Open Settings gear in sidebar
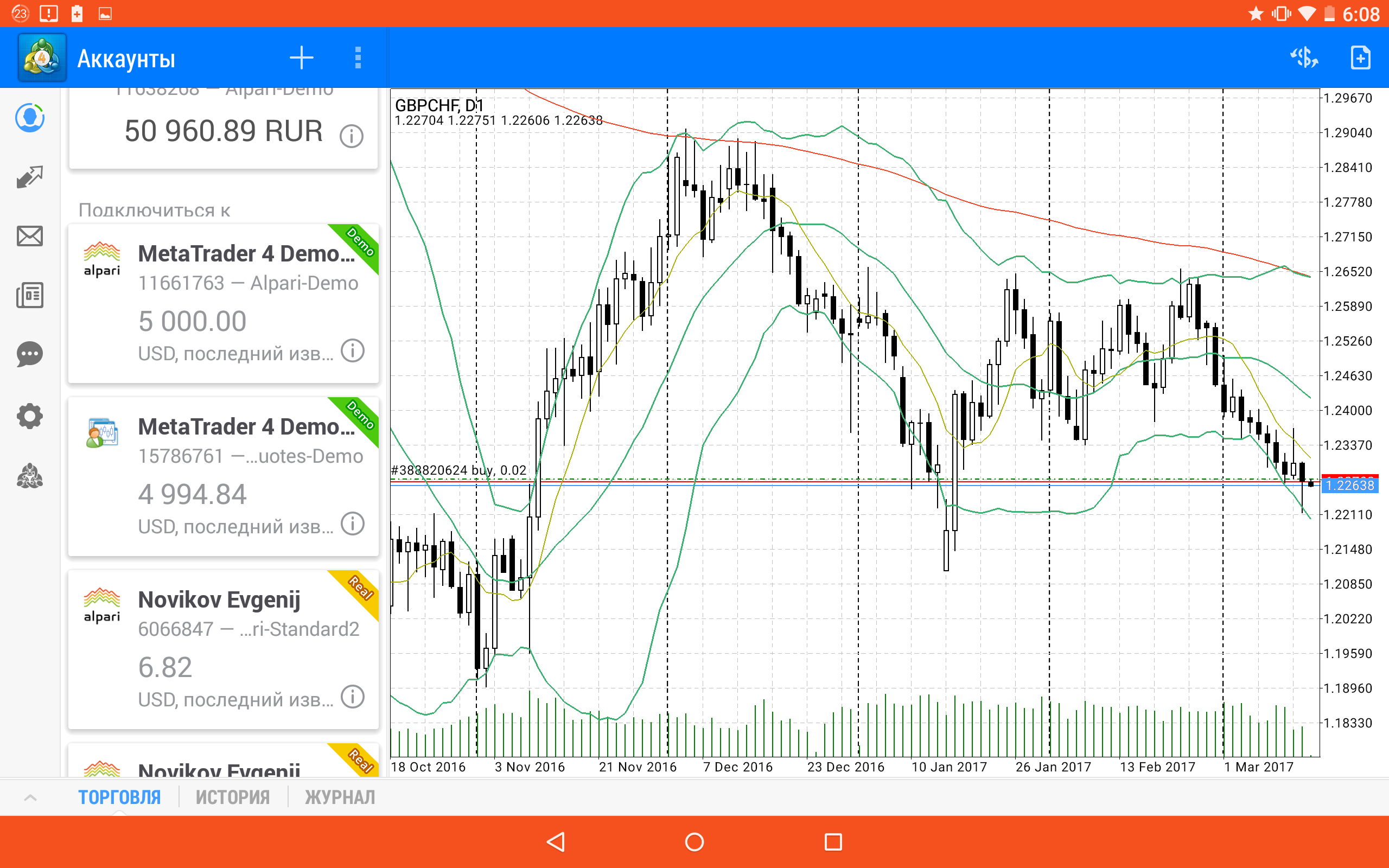Screen dimensions: 1389x868 30,416
